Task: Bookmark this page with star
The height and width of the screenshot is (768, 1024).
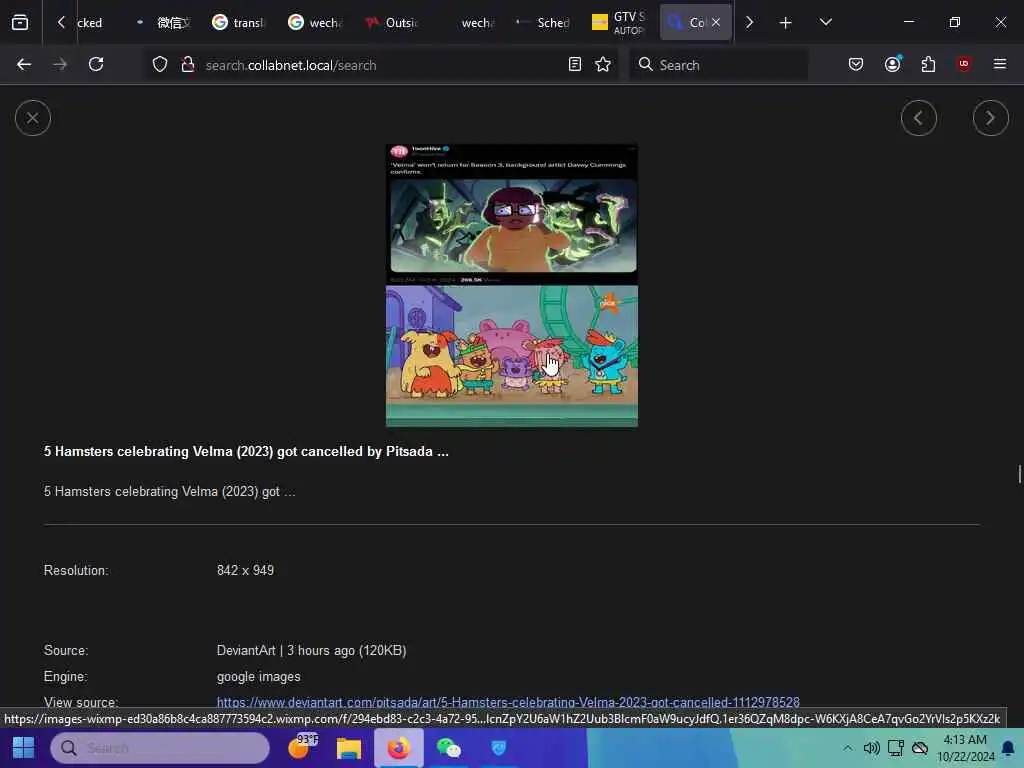Action: [x=603, y=65]
